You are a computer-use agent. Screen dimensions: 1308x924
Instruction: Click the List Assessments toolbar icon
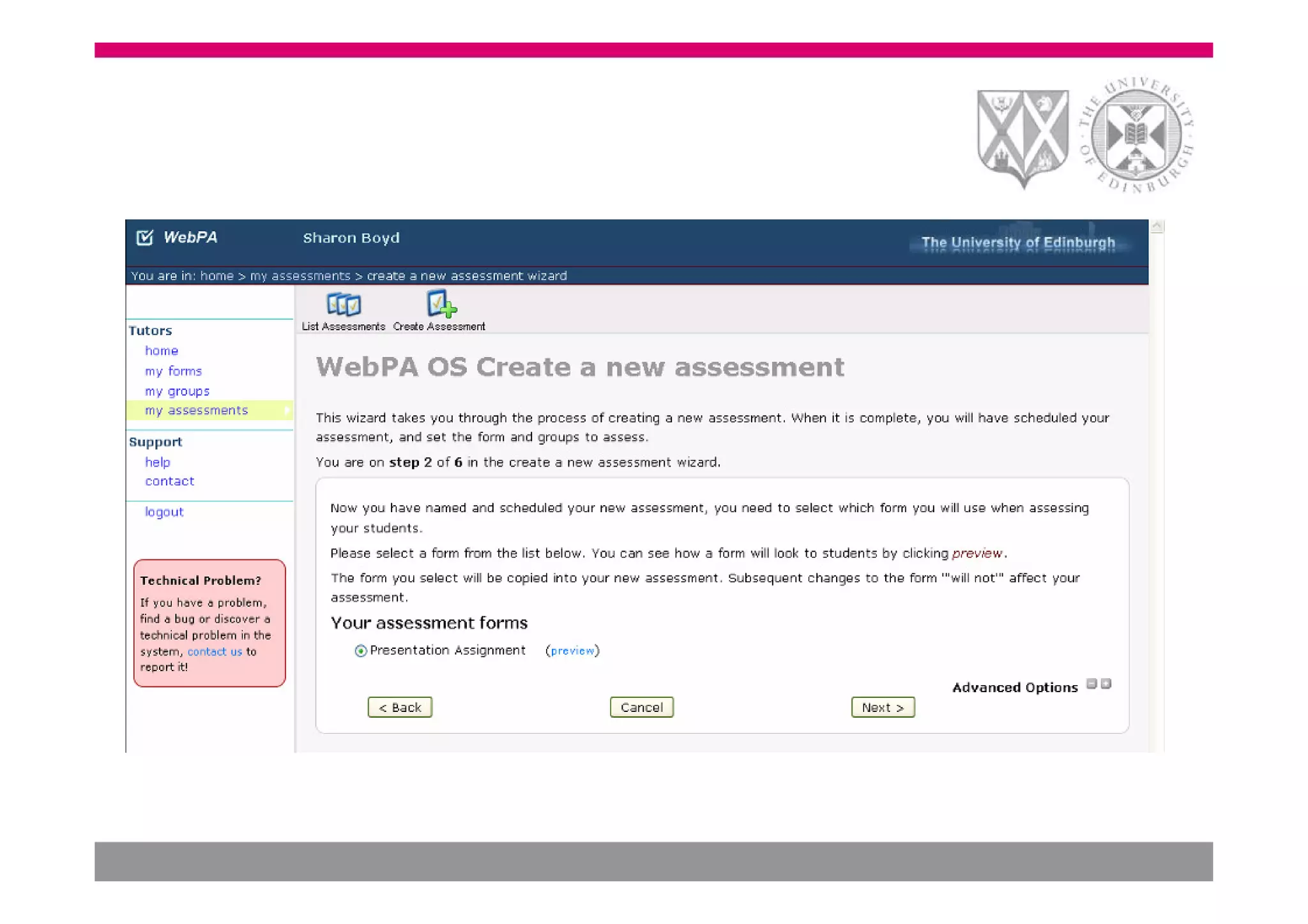344,305
